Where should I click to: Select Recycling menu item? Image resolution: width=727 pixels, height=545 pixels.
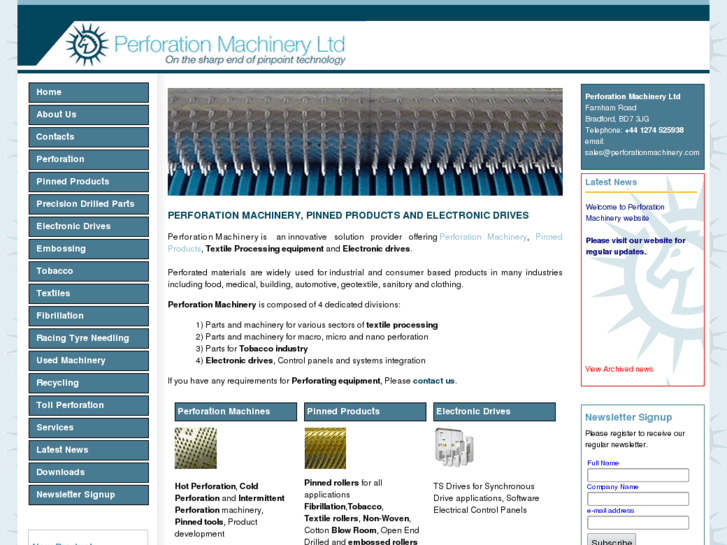pos(89,383)
